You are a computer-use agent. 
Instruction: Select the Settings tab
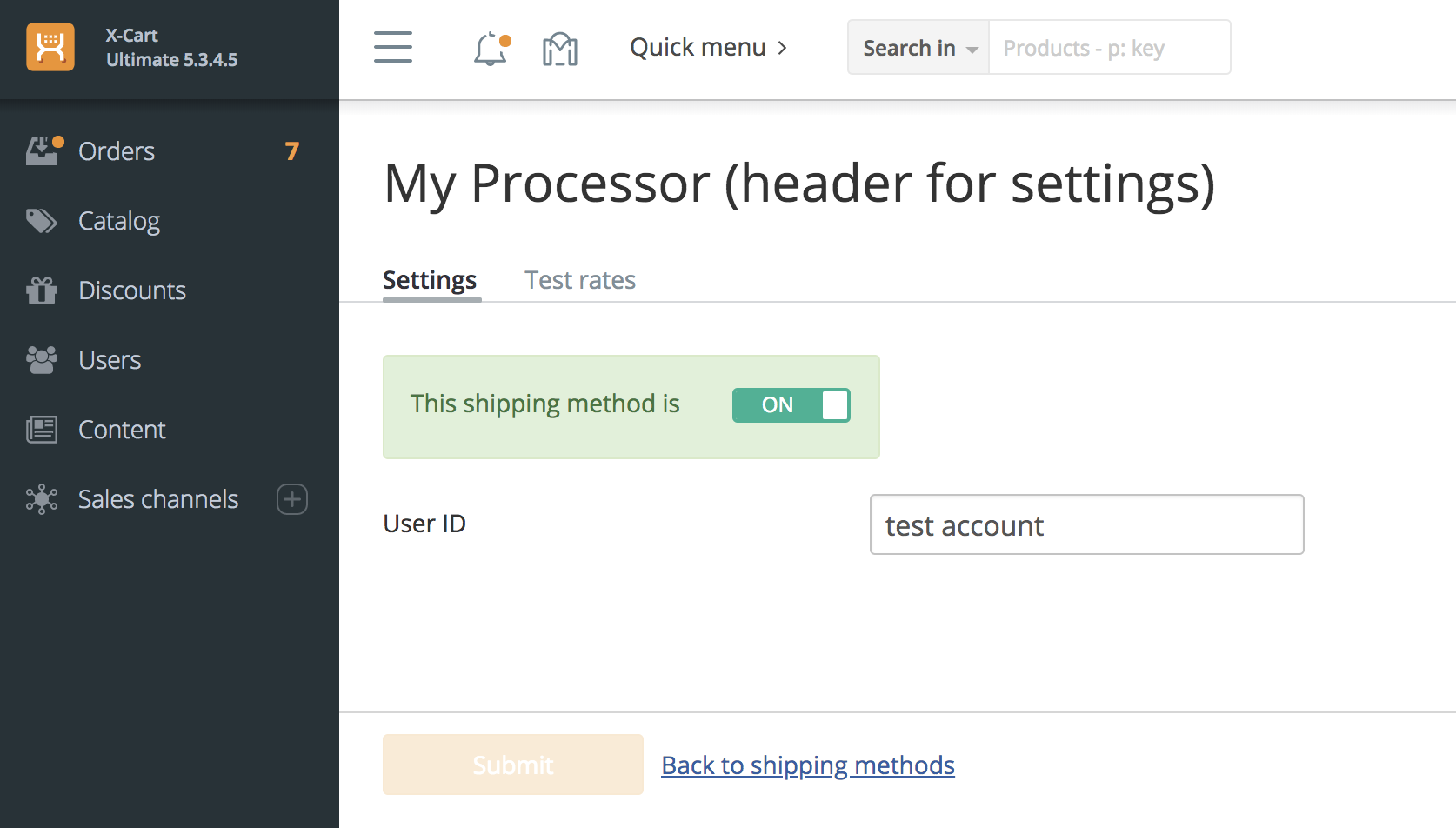430,279
